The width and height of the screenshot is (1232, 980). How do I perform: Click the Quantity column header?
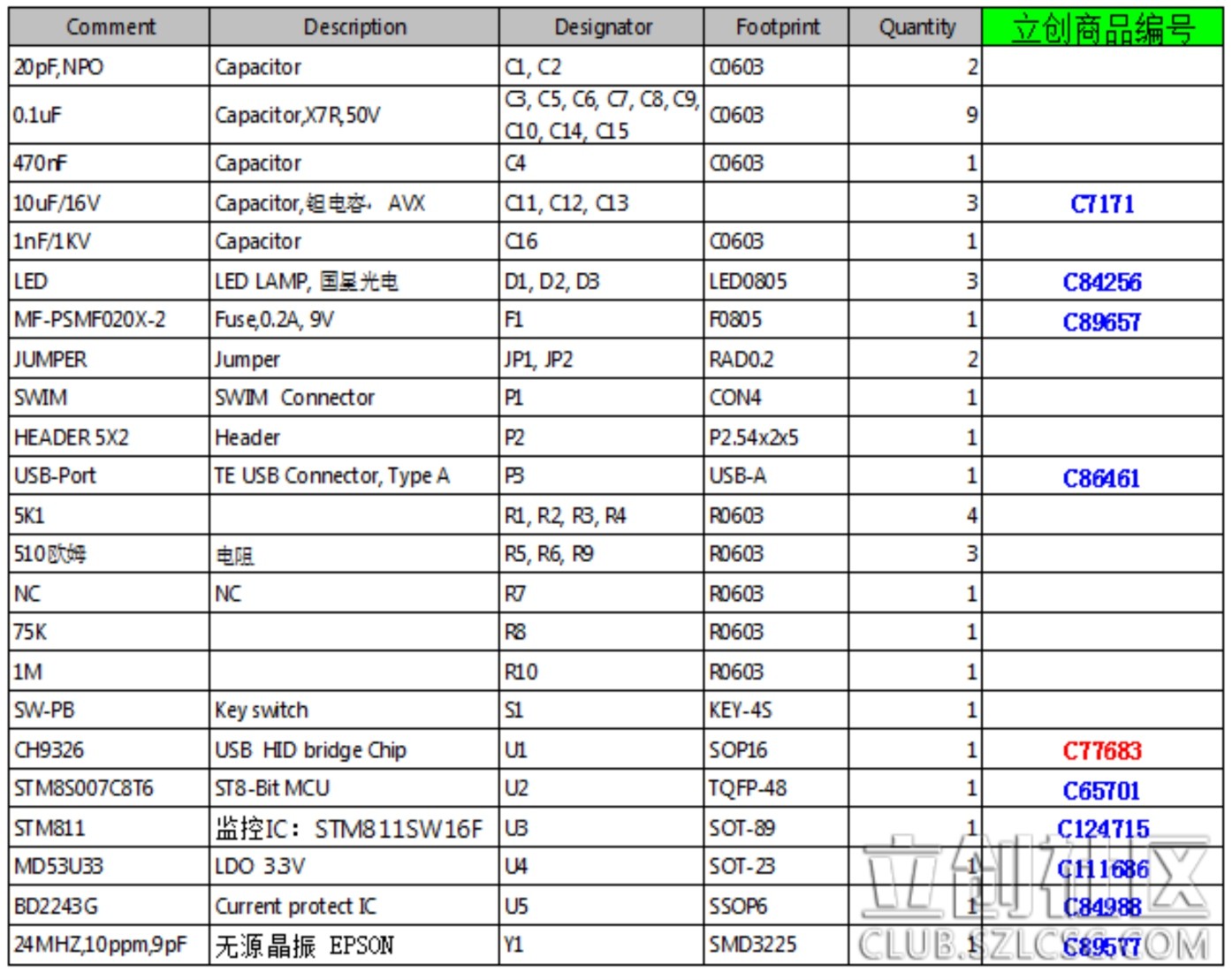click(x=916, y=27)
